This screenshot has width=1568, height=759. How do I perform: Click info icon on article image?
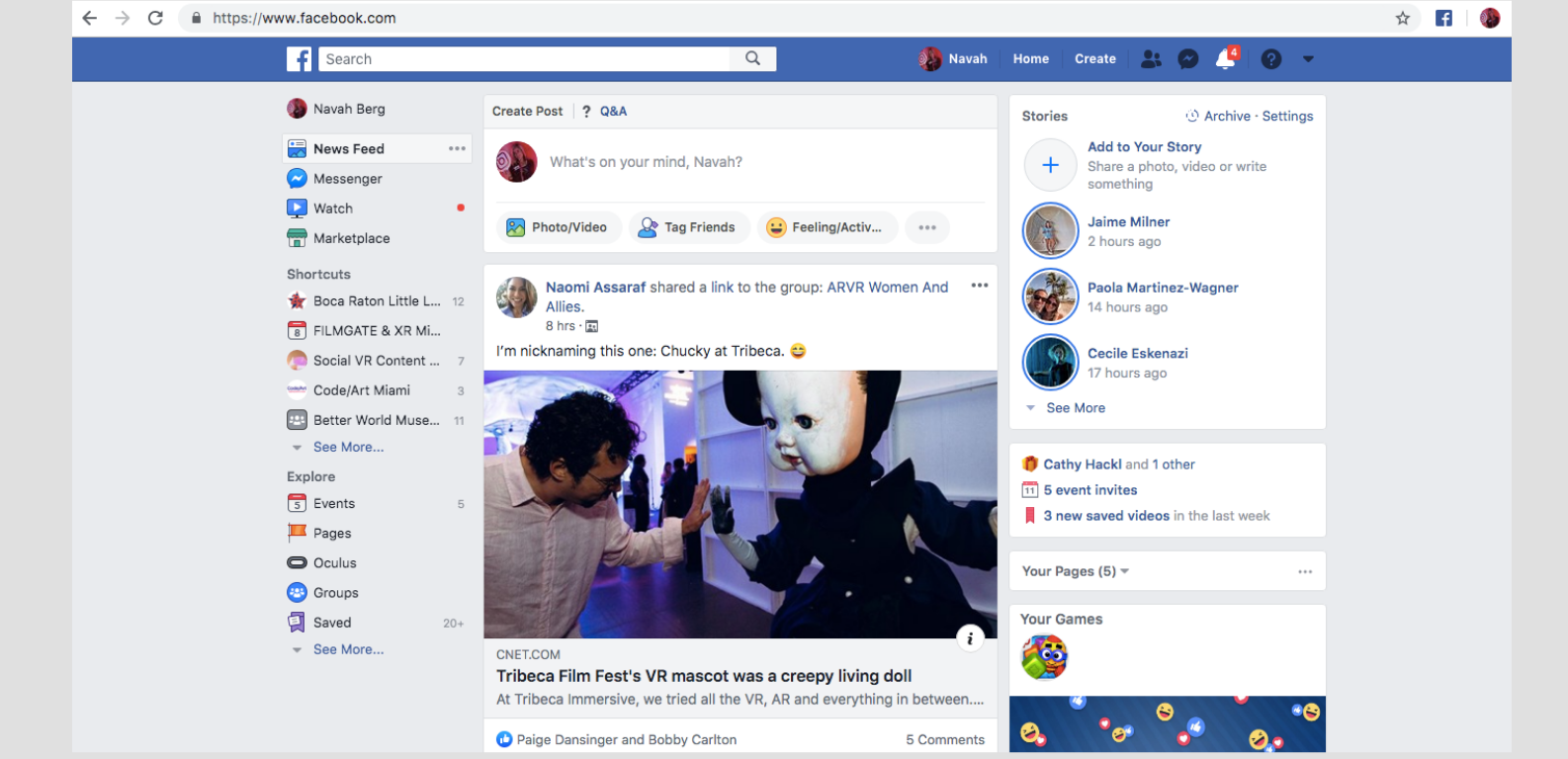point(970,638)
